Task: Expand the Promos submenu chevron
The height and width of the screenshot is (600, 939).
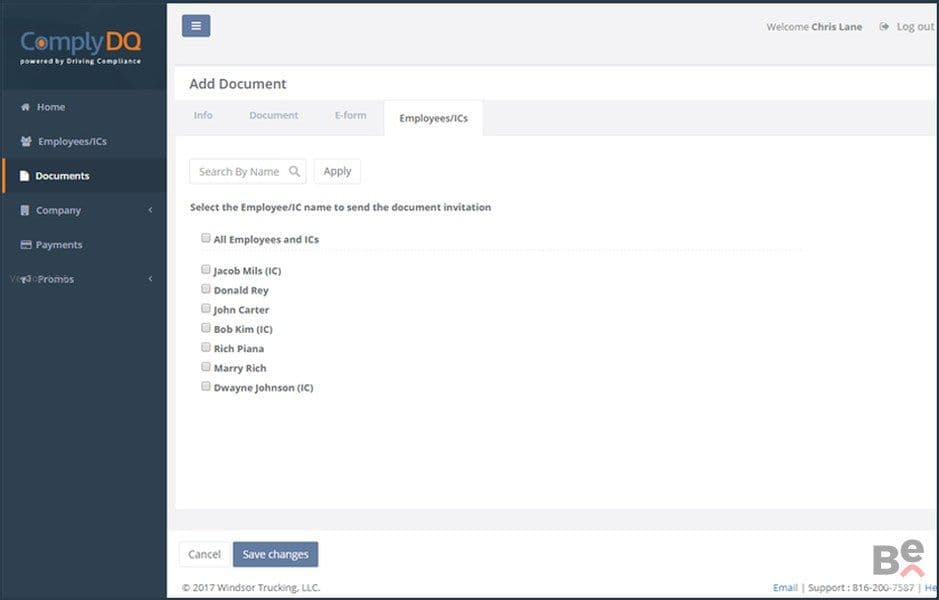Action: click(150, 279)
